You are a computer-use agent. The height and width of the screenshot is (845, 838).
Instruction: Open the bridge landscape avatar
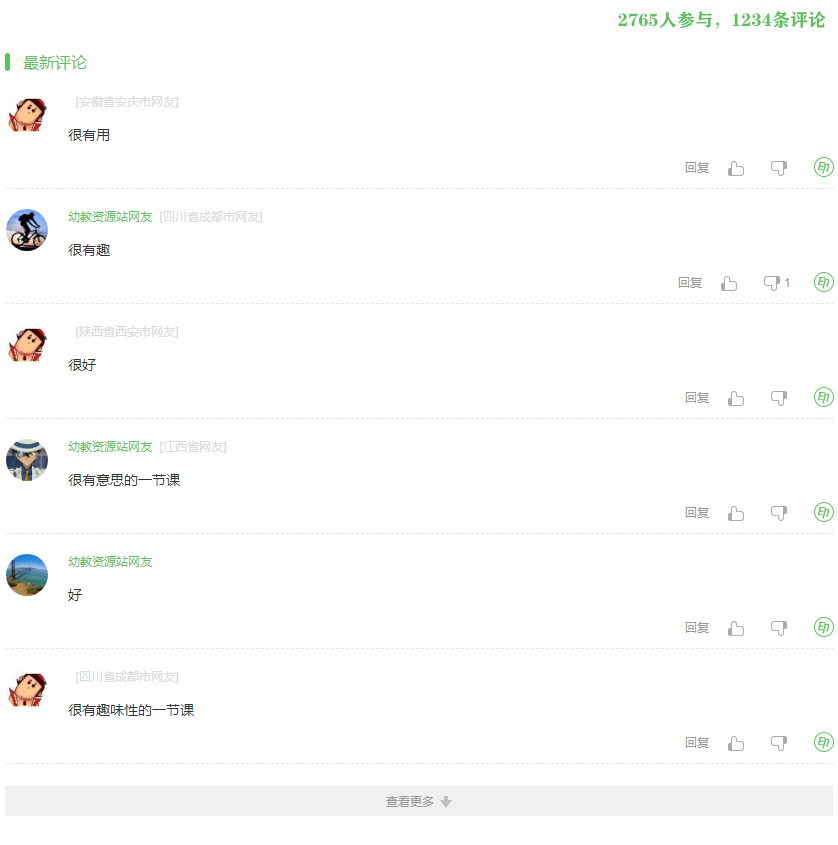tap(27, 575)
